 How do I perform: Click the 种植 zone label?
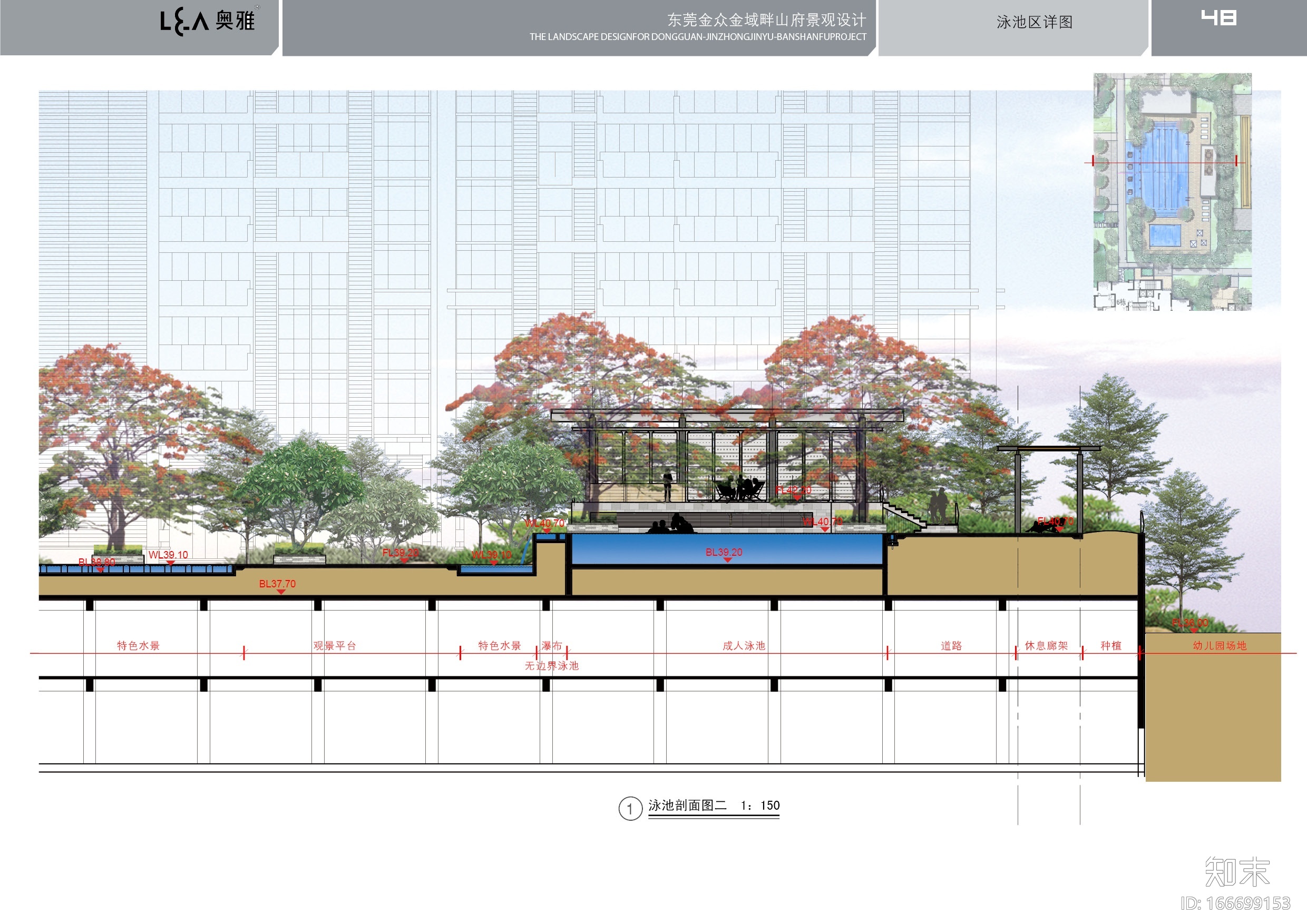[1110, 646]
